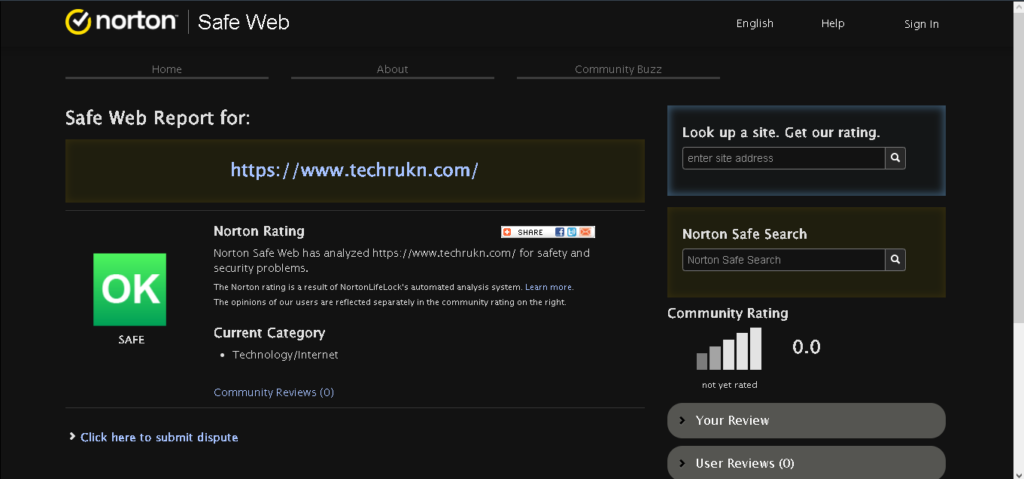Open the Home tab
The height and width of the screenshot is (479, 1024).
pos(167,69)
